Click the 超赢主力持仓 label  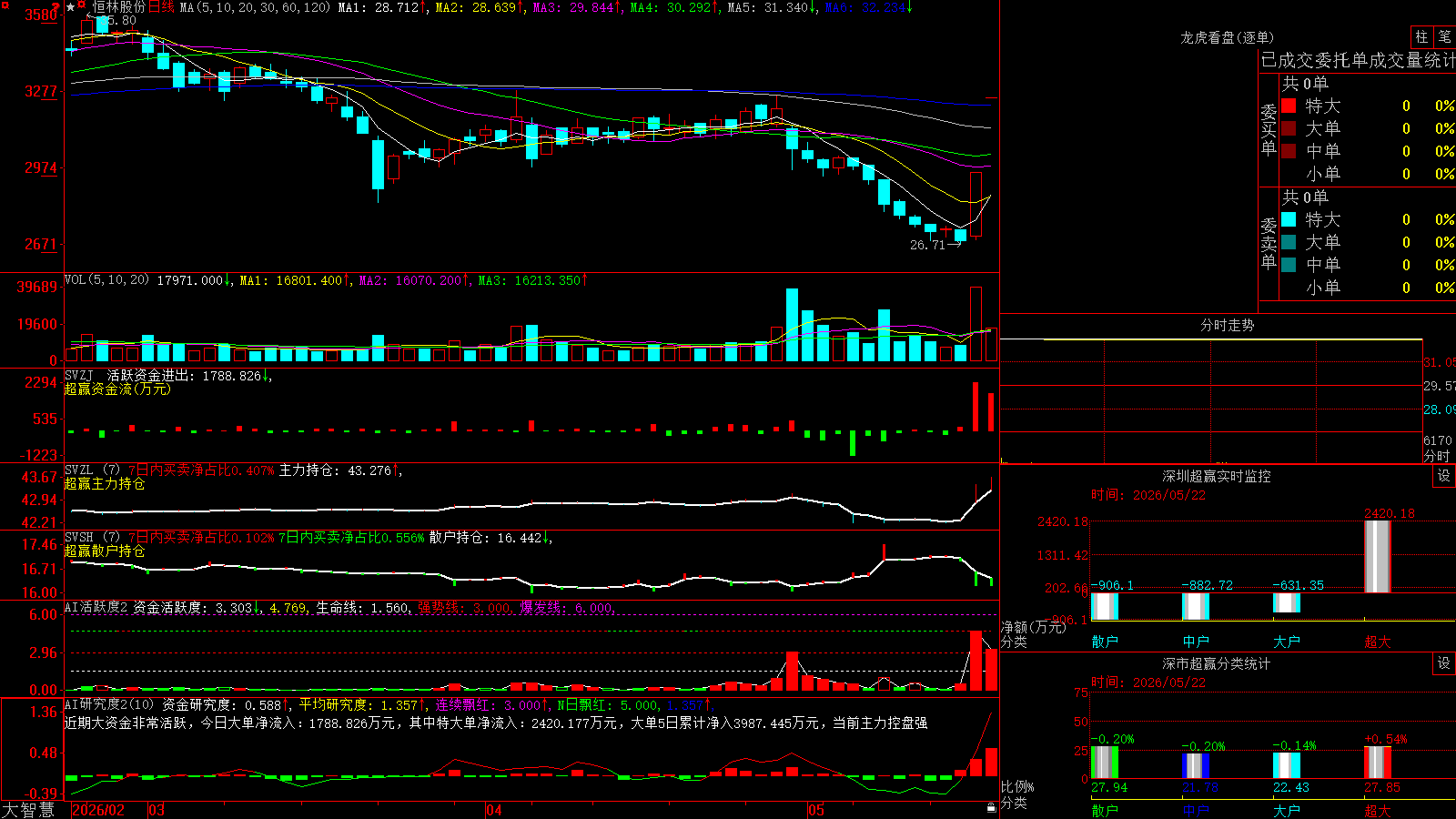click(105, 483)
